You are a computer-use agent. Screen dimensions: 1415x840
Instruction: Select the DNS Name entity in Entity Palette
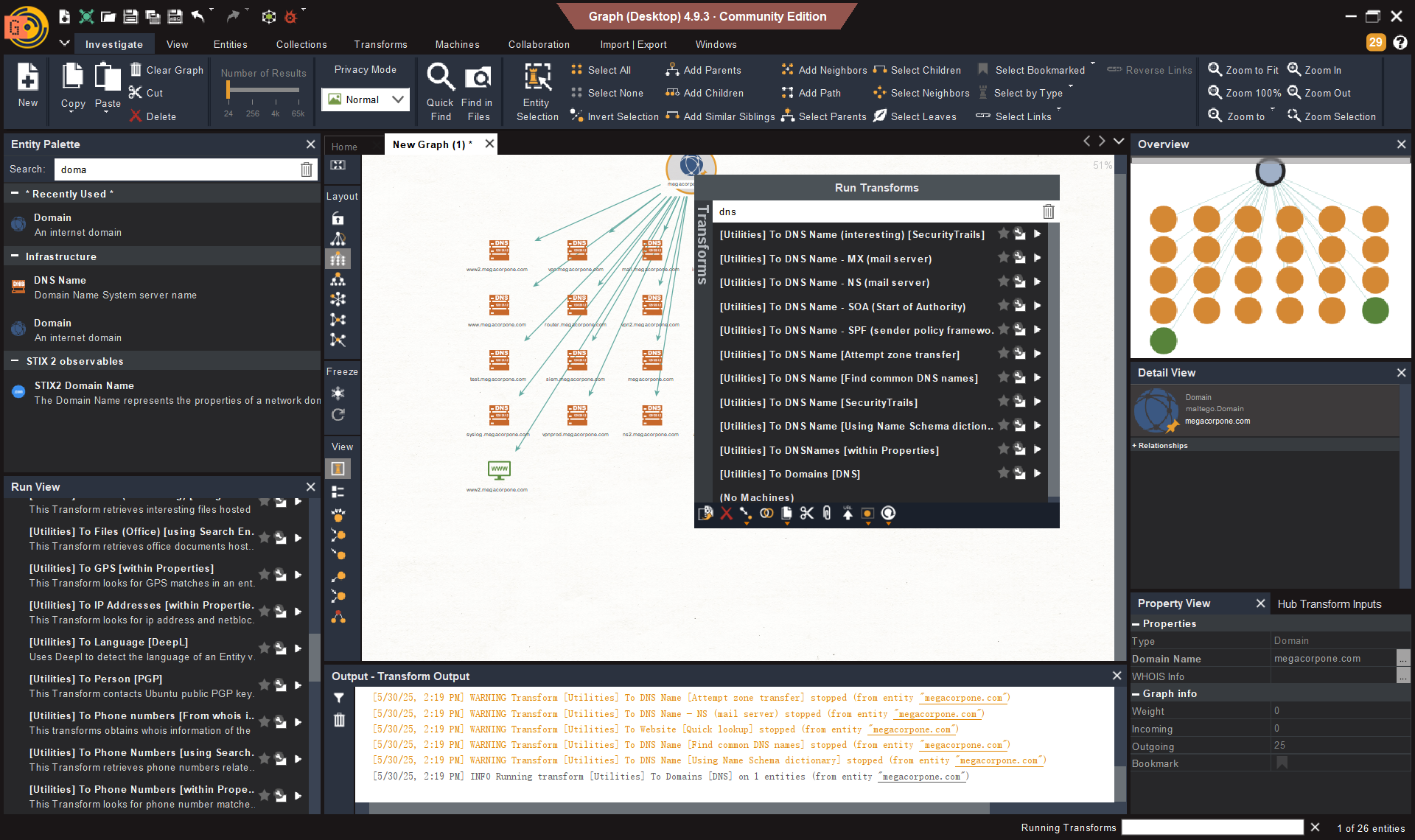162,287
